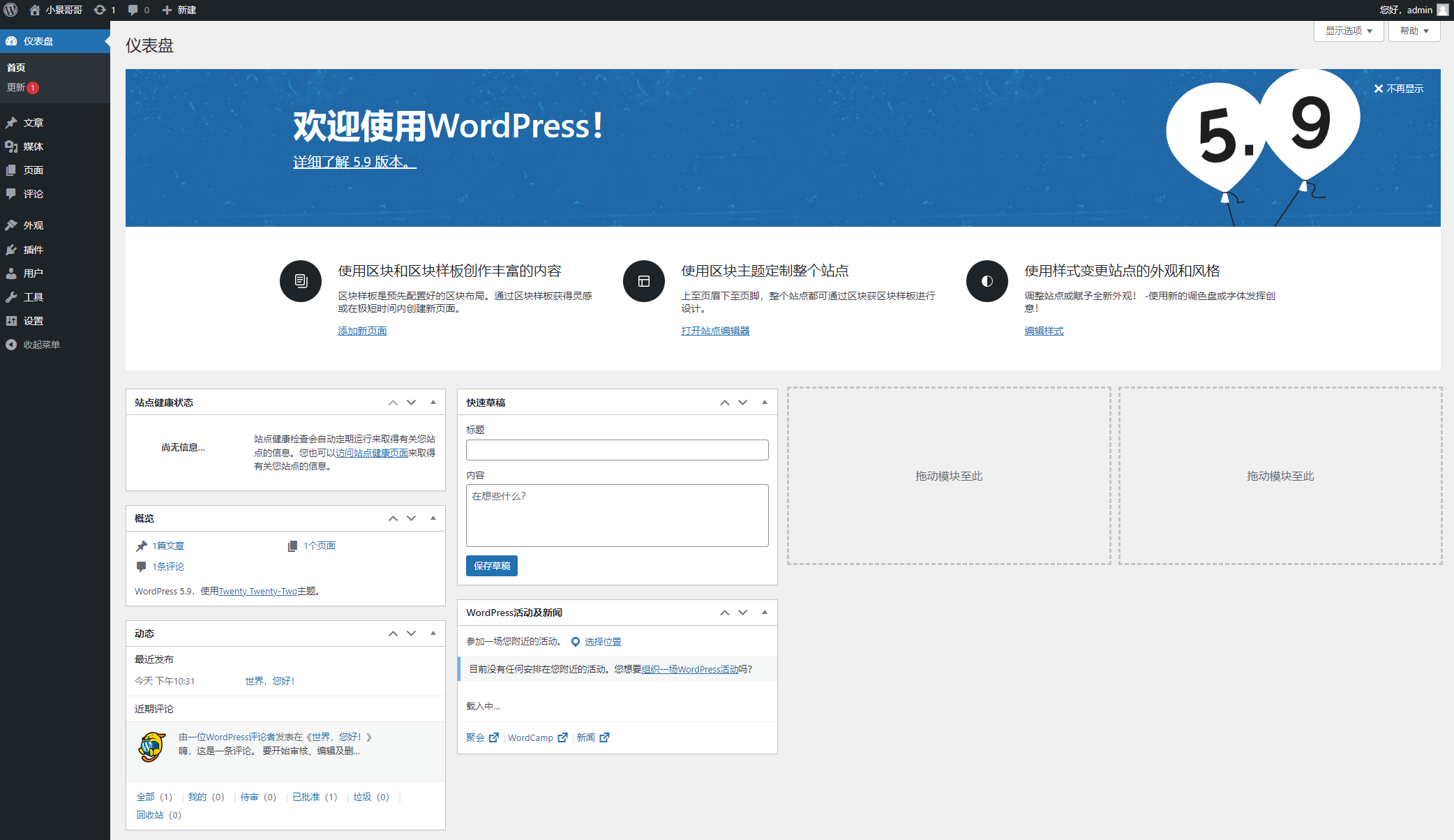This screenshot has width=1454, height=840.
Task: Move 快速草稿 widget down
Action: tap(742, 403)
